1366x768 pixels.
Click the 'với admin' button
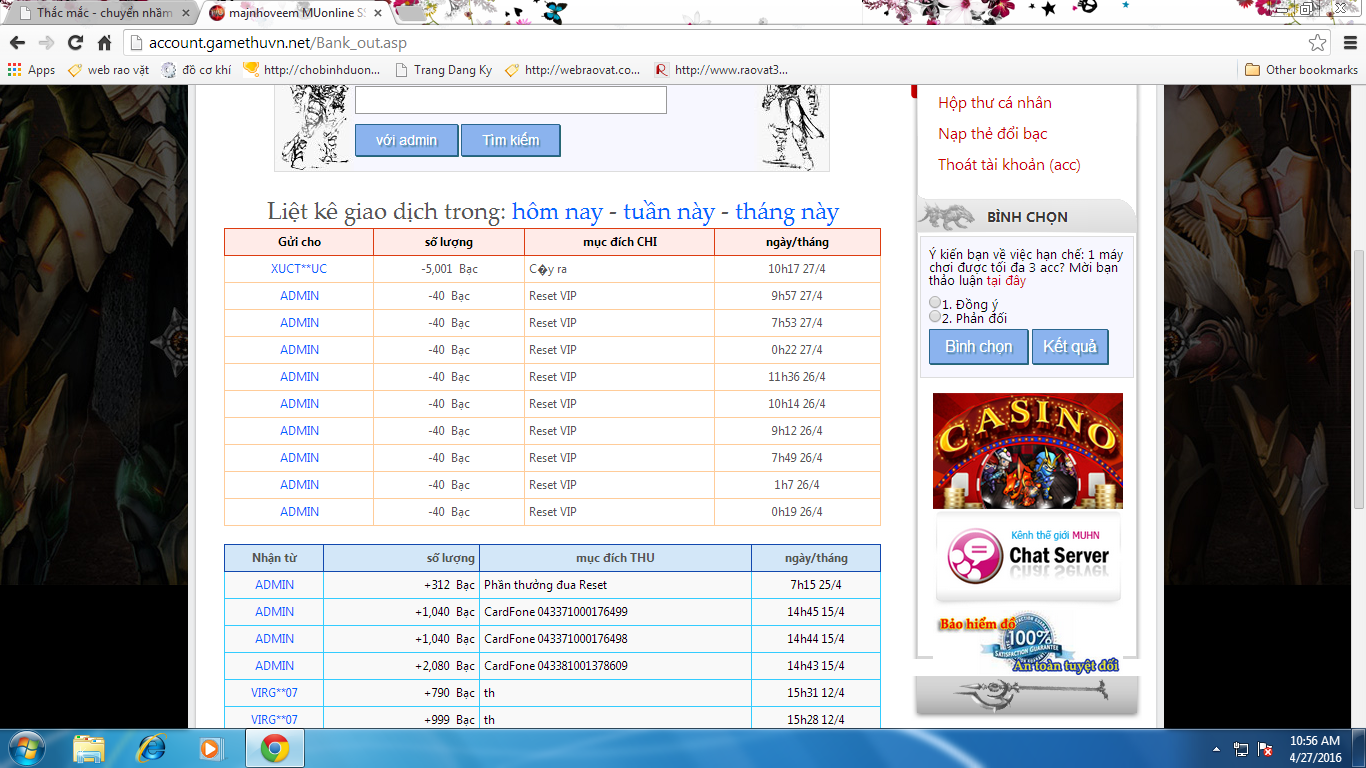click(407, 140)
